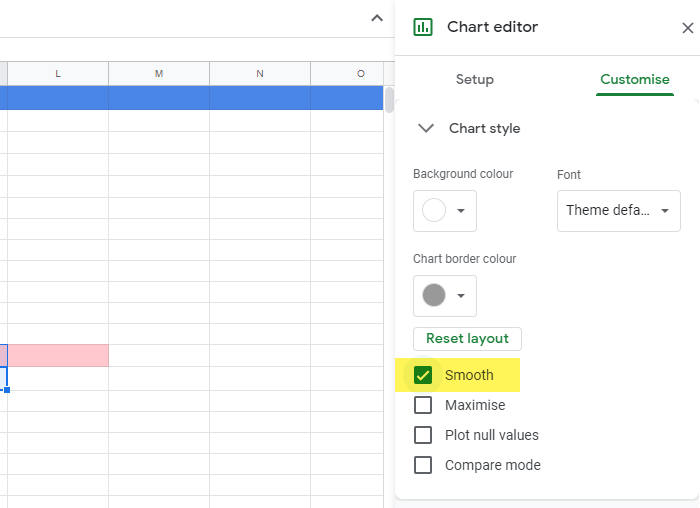Open the Chart border colour dropdown arrow

pos(461,296)
